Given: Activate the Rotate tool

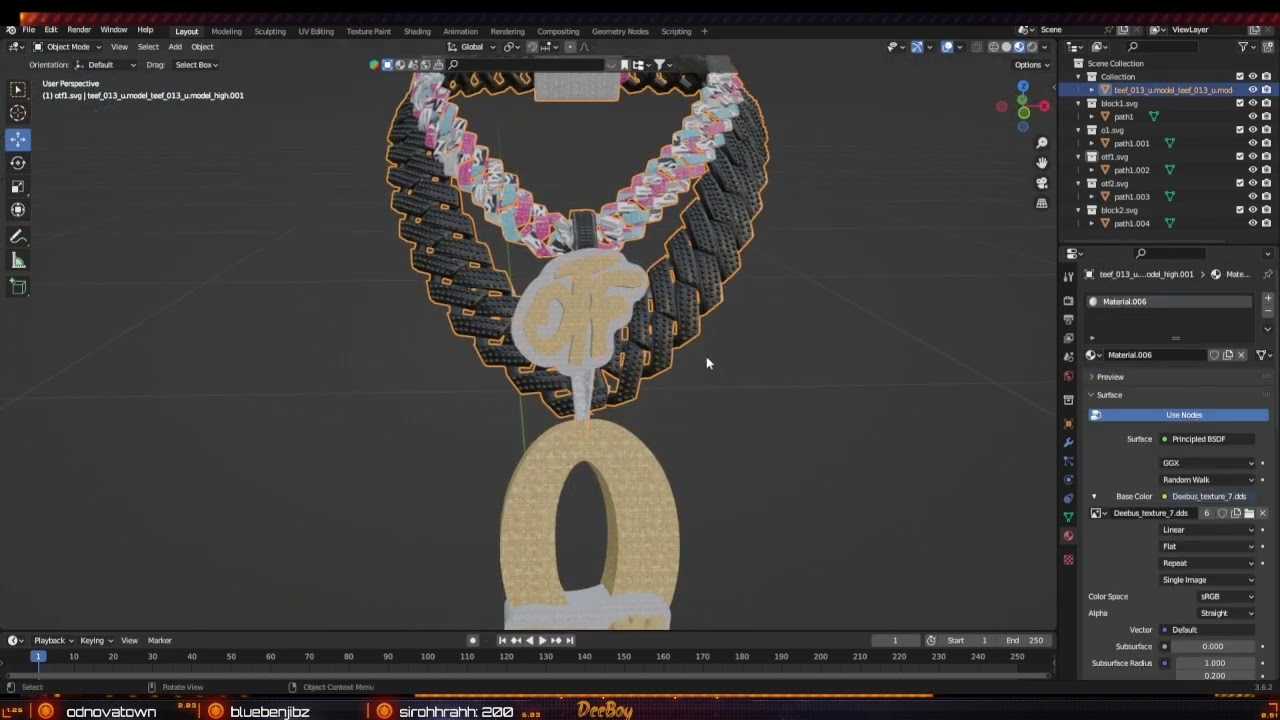Looking at the screenshot, I should 18,163.
